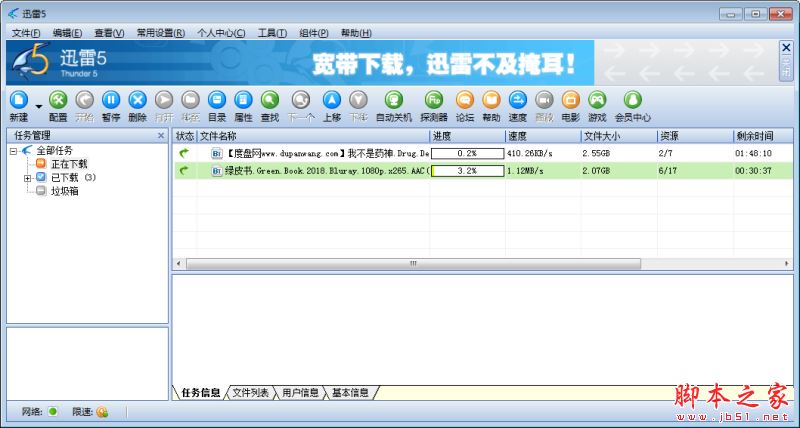Close the banner advertisement with X

pyautogui.click(x=786, y=48)
